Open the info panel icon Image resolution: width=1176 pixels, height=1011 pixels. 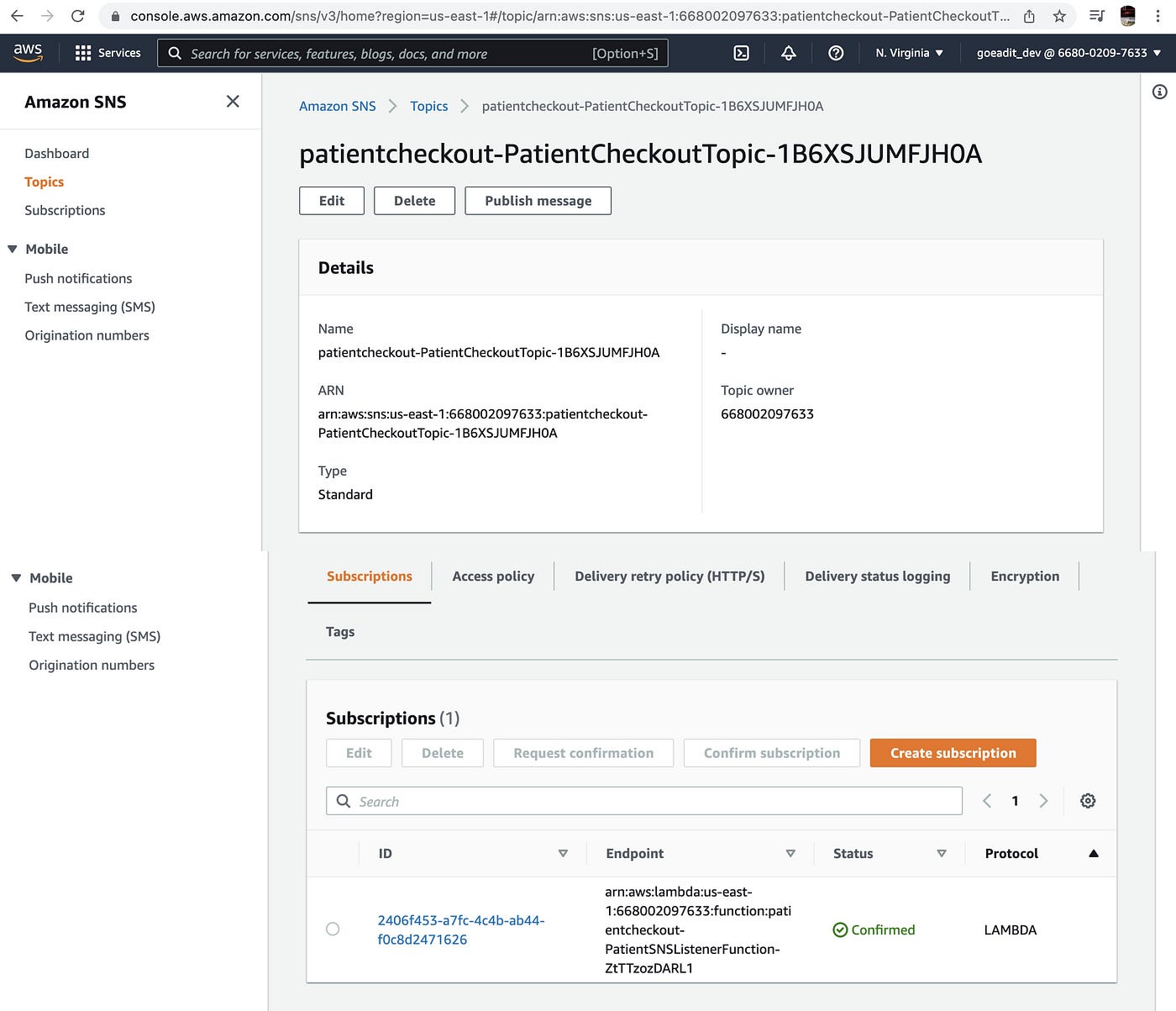pos(1159,92)
